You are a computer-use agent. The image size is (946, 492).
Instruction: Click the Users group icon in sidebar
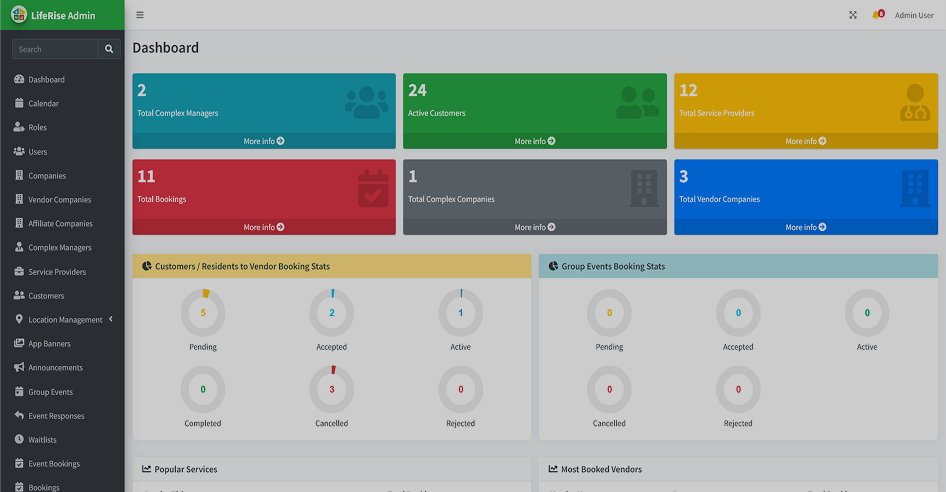point(19,152)
